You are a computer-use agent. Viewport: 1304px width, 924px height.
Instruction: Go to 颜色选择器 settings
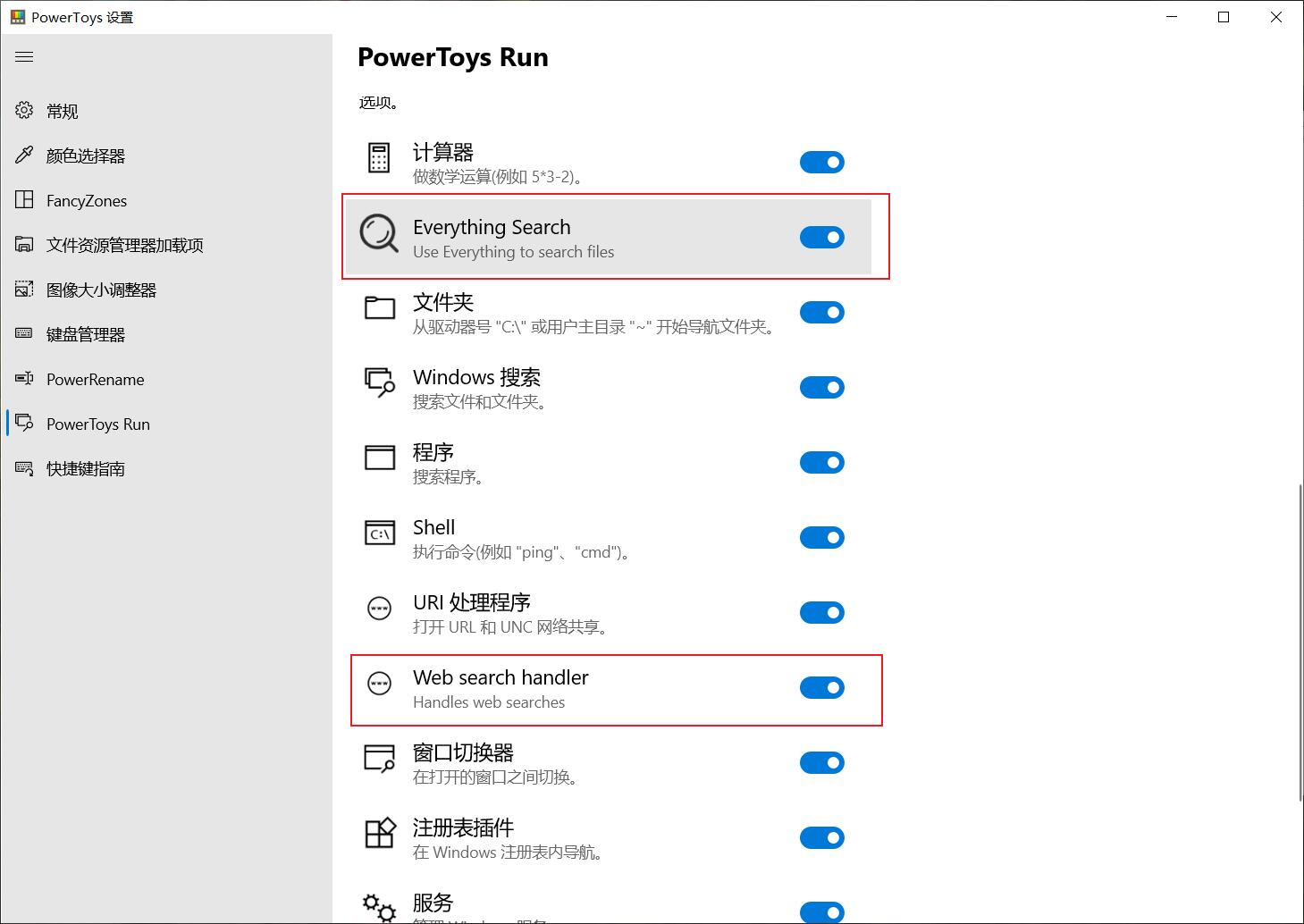[166, 155]
